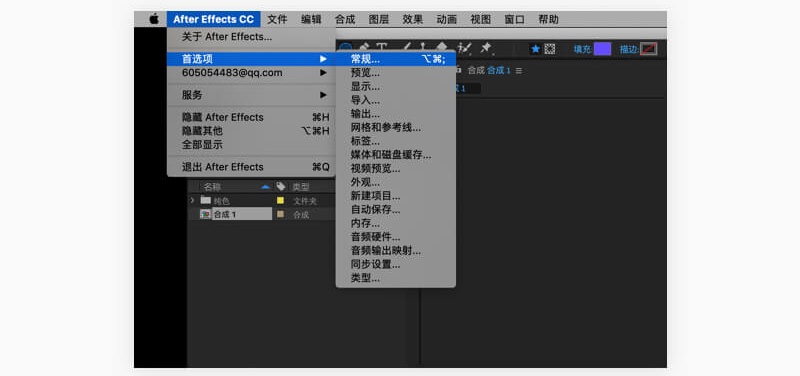Open the 描边 stroke color swatch

pos(648,49)
